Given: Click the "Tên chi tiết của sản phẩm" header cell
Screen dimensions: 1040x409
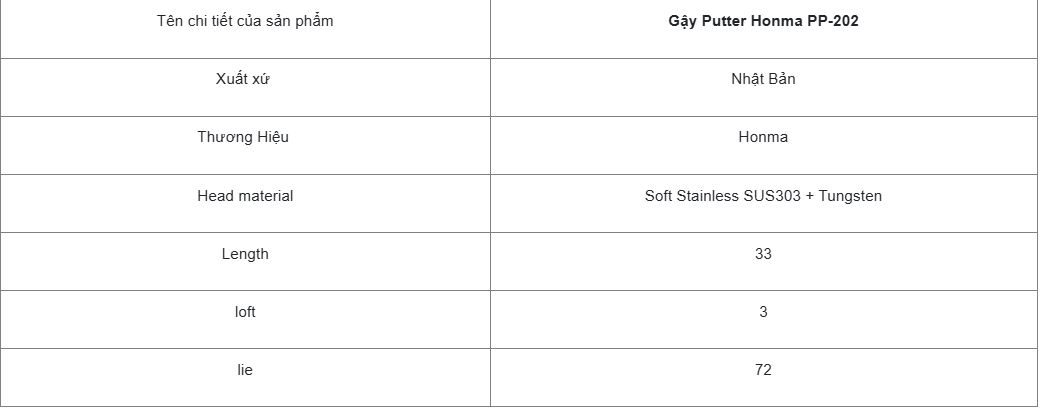Looking at the screenshot, I should (x=245, y=21).
